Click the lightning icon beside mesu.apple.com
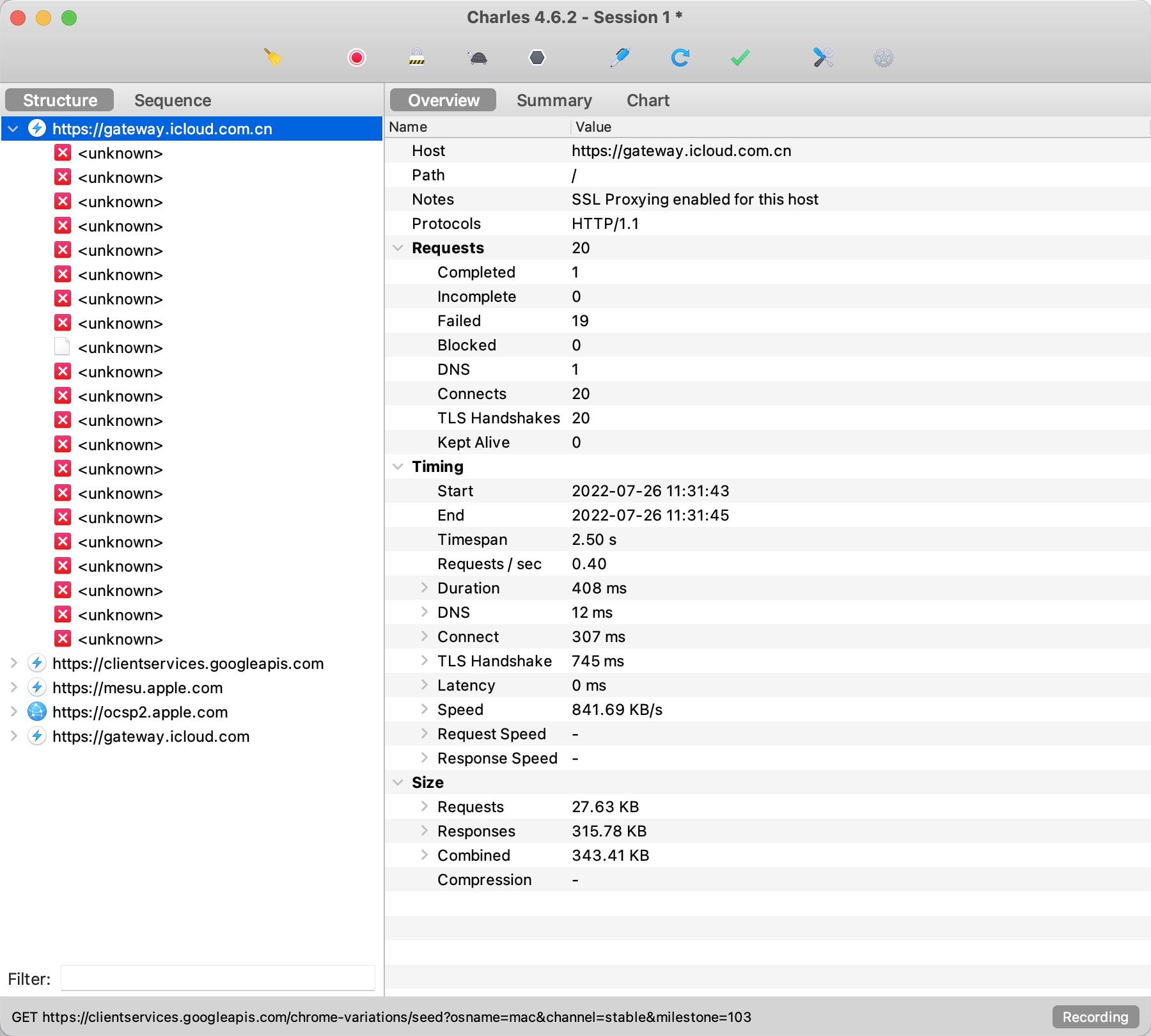Viewport: 1151px width, 1036px height. point(37,687)
